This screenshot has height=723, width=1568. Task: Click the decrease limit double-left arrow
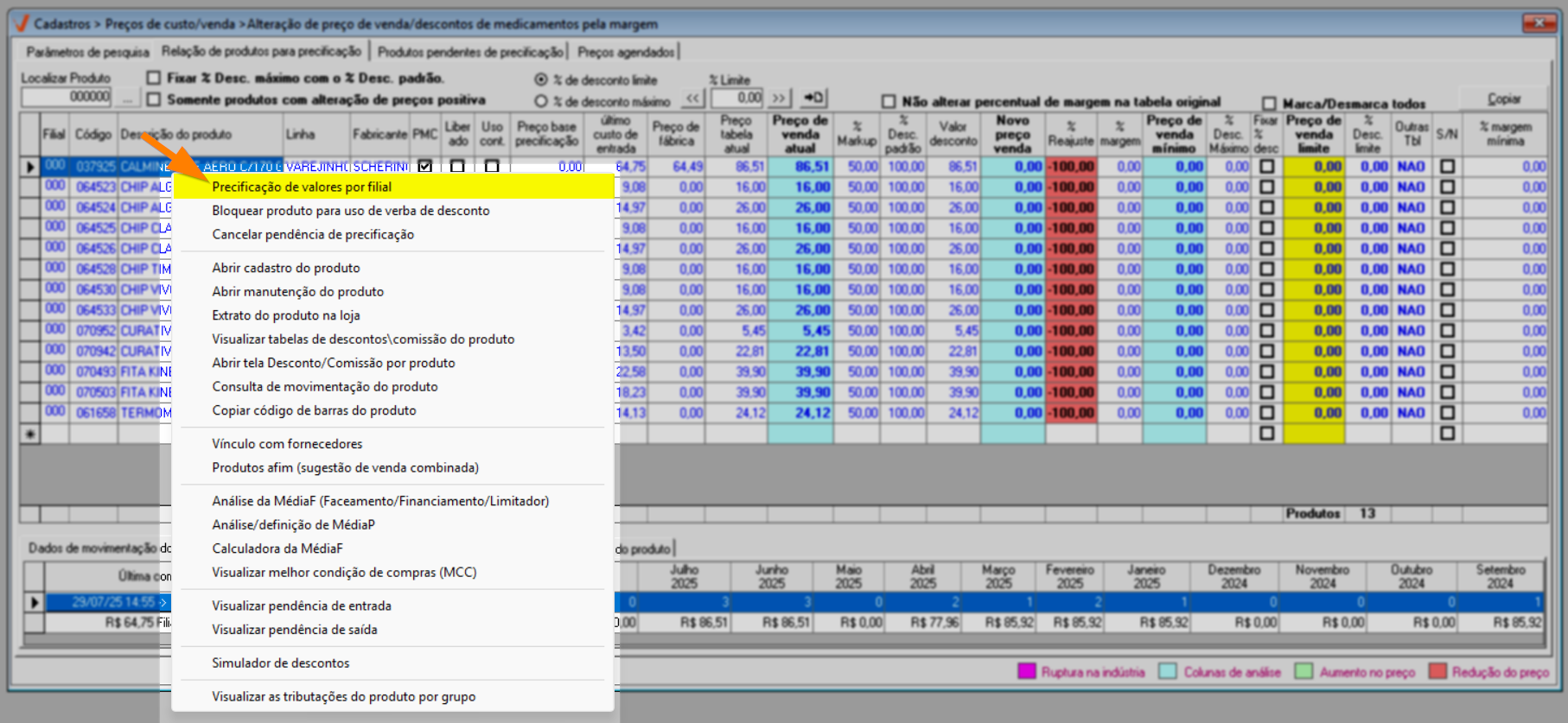692,98
